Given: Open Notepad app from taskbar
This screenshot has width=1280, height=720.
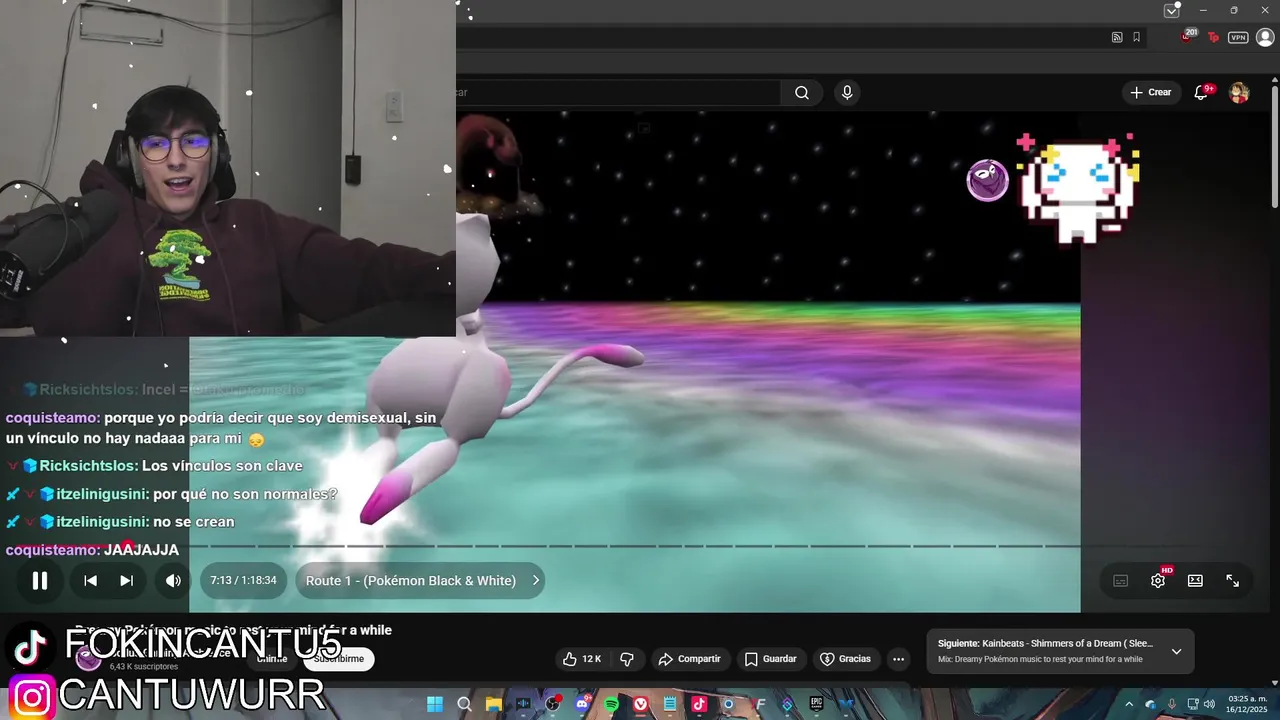Looking at the screenshot, I should pos(670,704).
